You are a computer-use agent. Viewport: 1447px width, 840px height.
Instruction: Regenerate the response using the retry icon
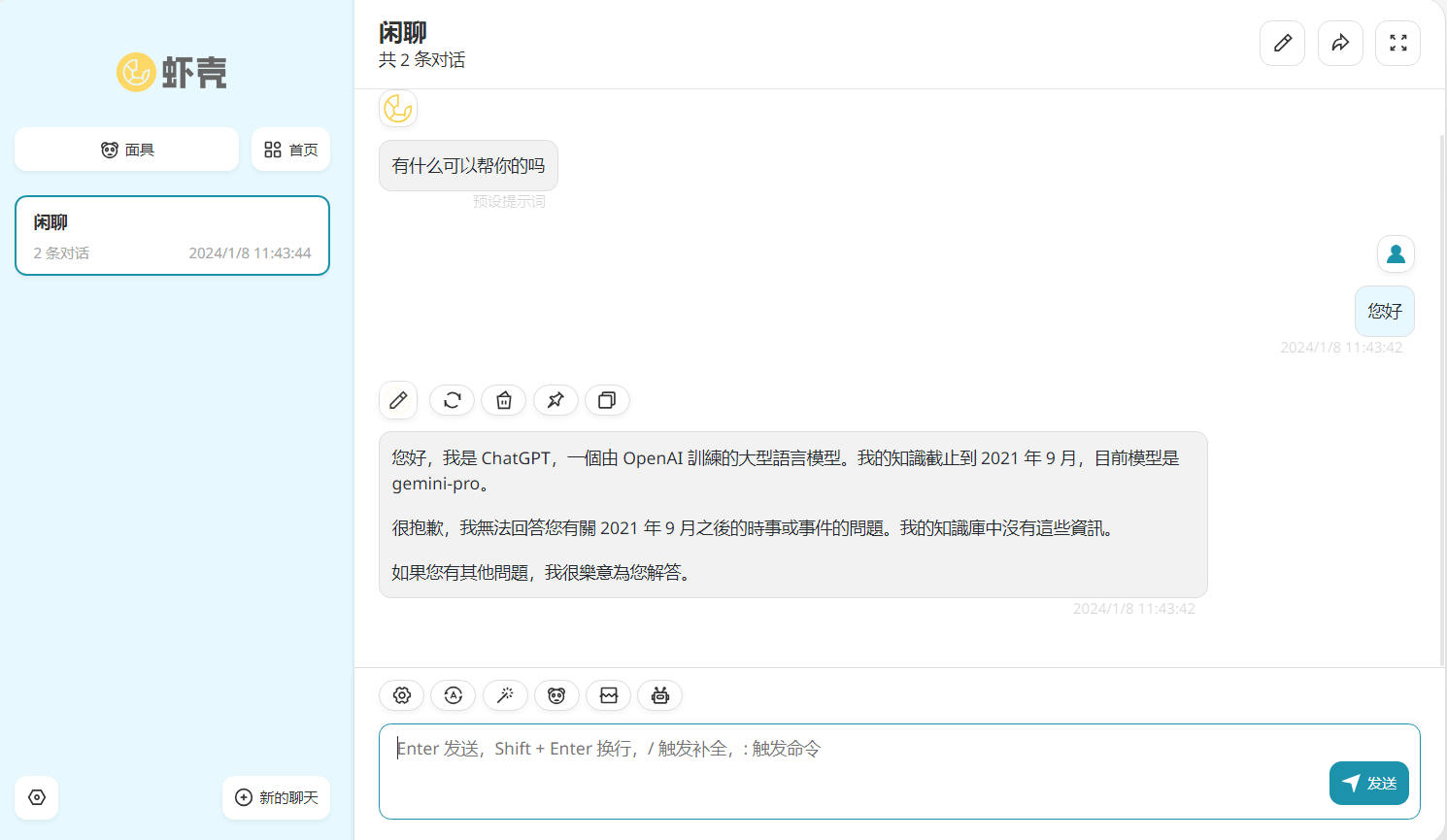[x=452, y=400]
